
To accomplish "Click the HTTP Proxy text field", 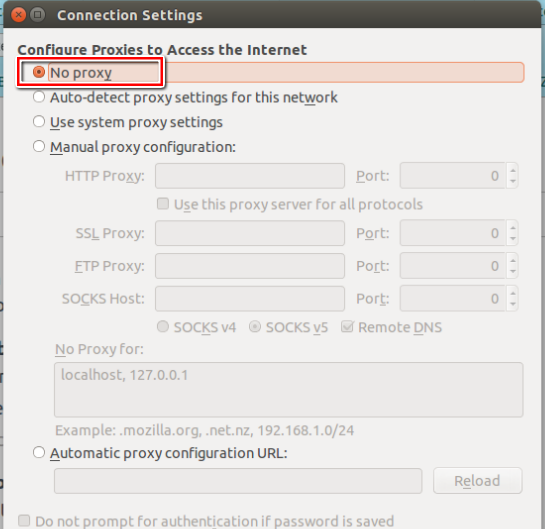I will point(250,176).
